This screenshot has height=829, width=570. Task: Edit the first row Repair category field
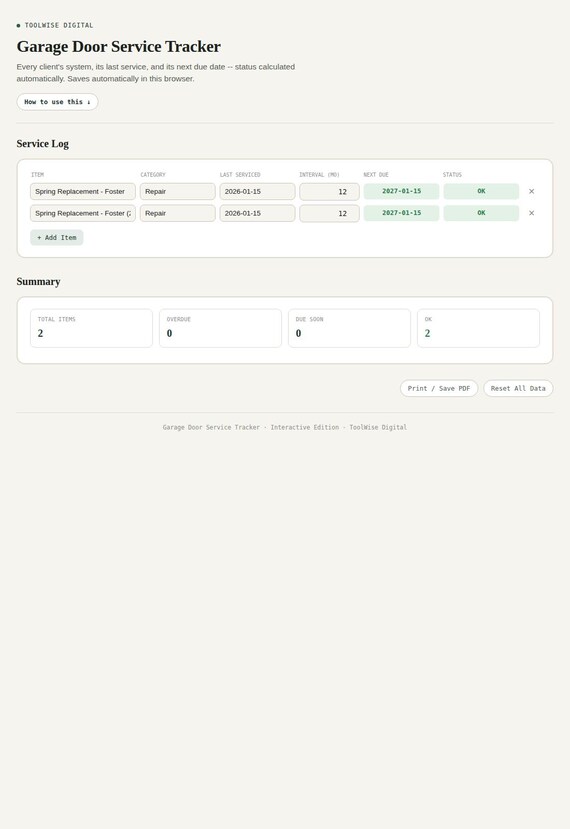click(178, 191)
